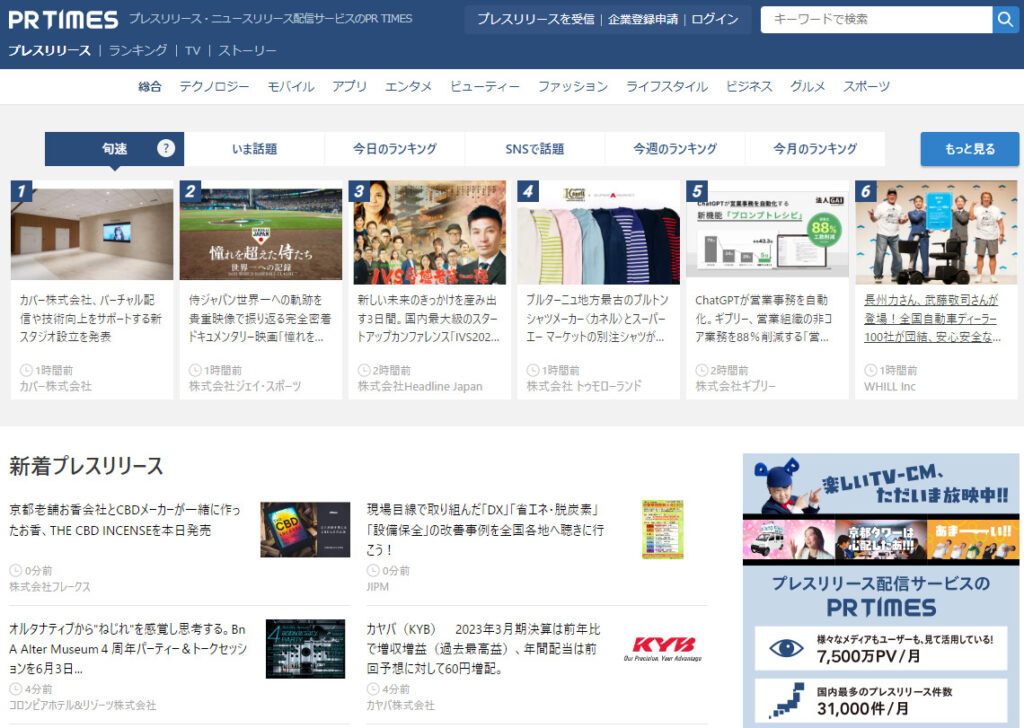Open rank 4 striped shirts thumbnail
Screen dimensions: 1024x728
[598, 233]
